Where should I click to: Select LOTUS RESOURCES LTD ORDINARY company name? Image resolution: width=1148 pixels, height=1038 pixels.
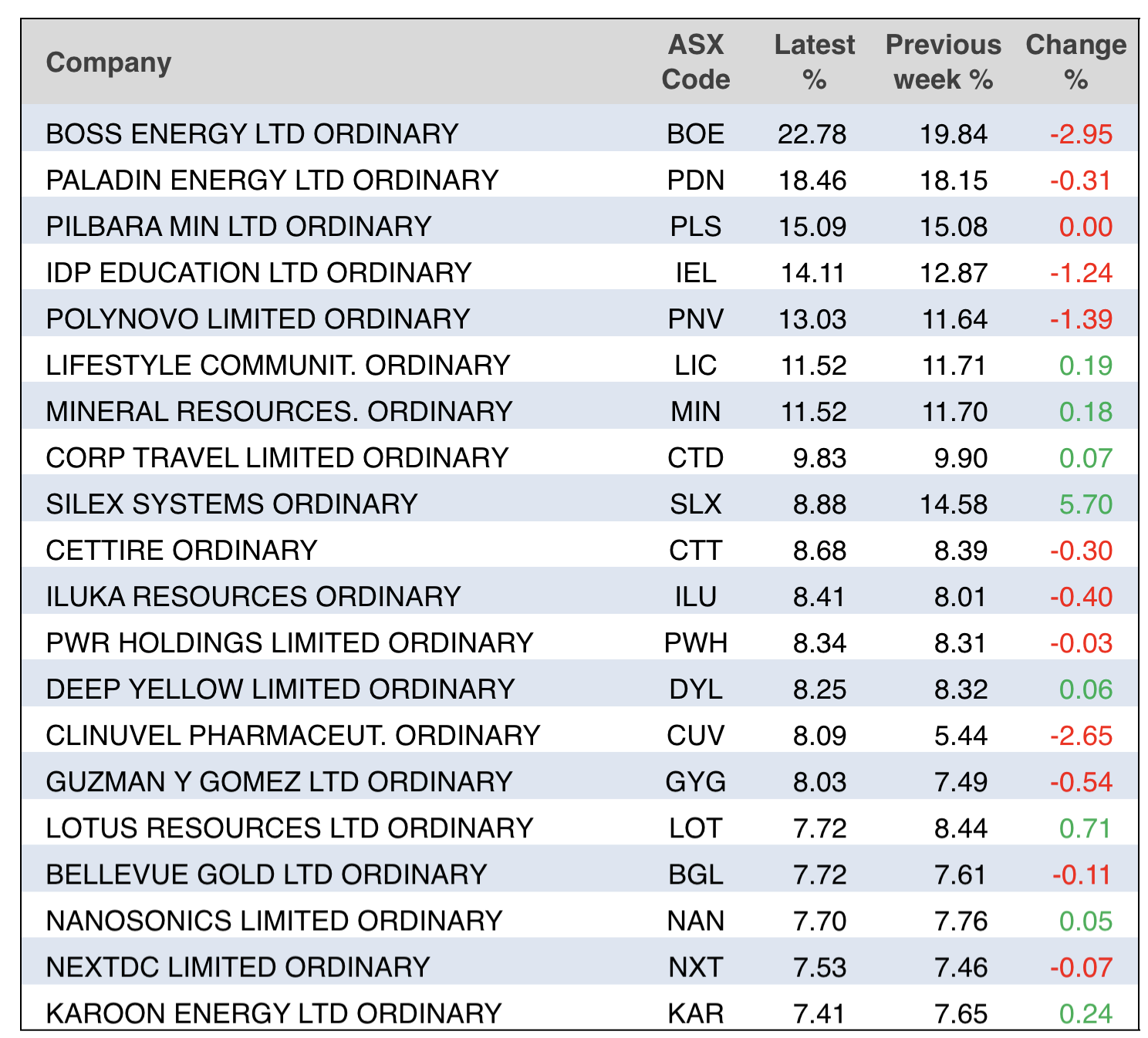[289, 828]
